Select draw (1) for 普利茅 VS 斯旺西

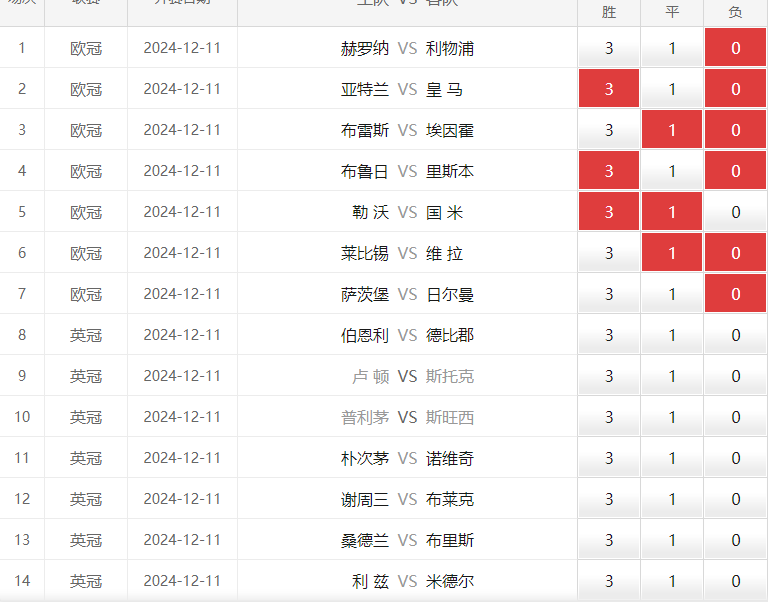coord(672,417)
